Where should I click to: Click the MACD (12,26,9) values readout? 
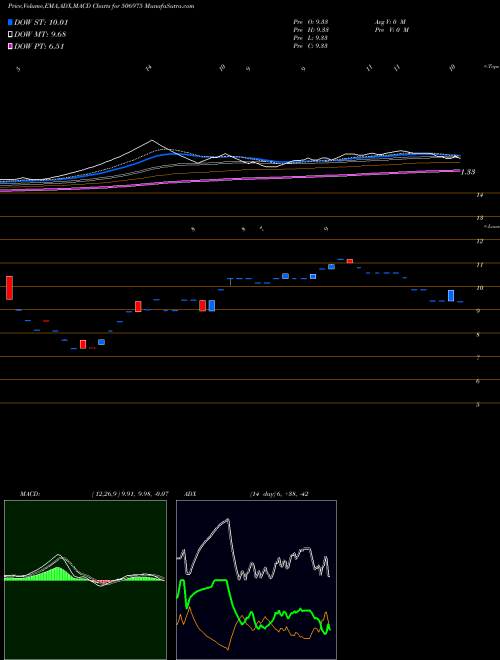129,494
